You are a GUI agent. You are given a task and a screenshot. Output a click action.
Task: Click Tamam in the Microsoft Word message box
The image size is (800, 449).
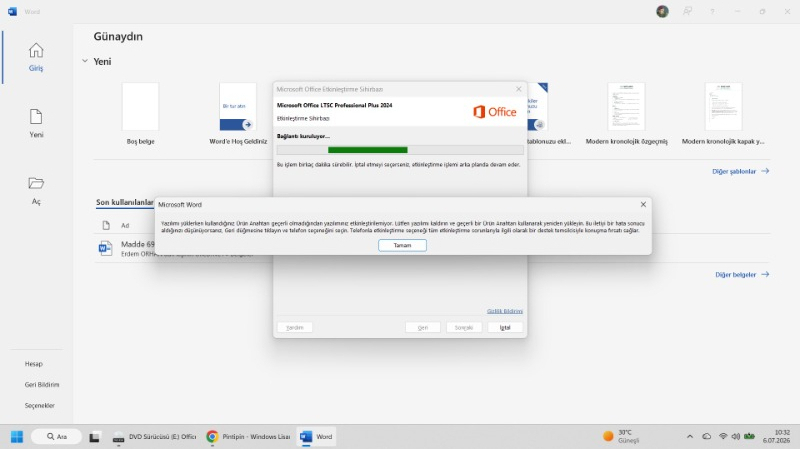(402, 245)
